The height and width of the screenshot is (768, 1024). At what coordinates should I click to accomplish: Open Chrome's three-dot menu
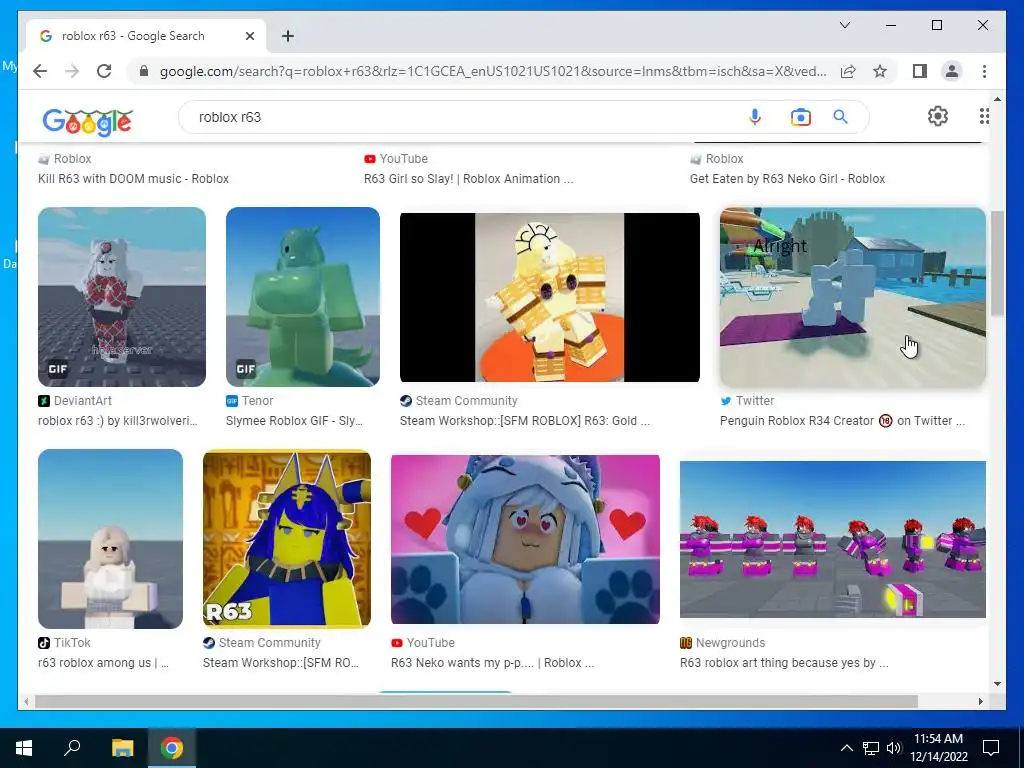click(984, 71)
